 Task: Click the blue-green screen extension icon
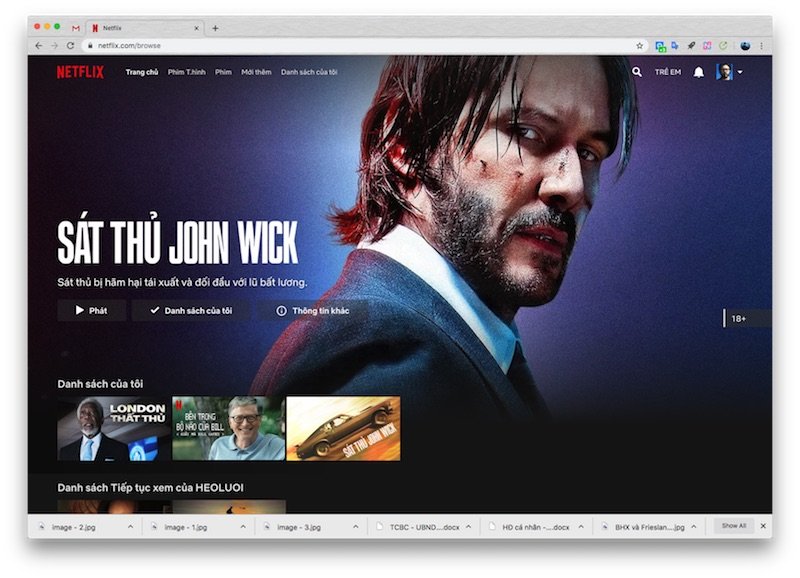660,46
